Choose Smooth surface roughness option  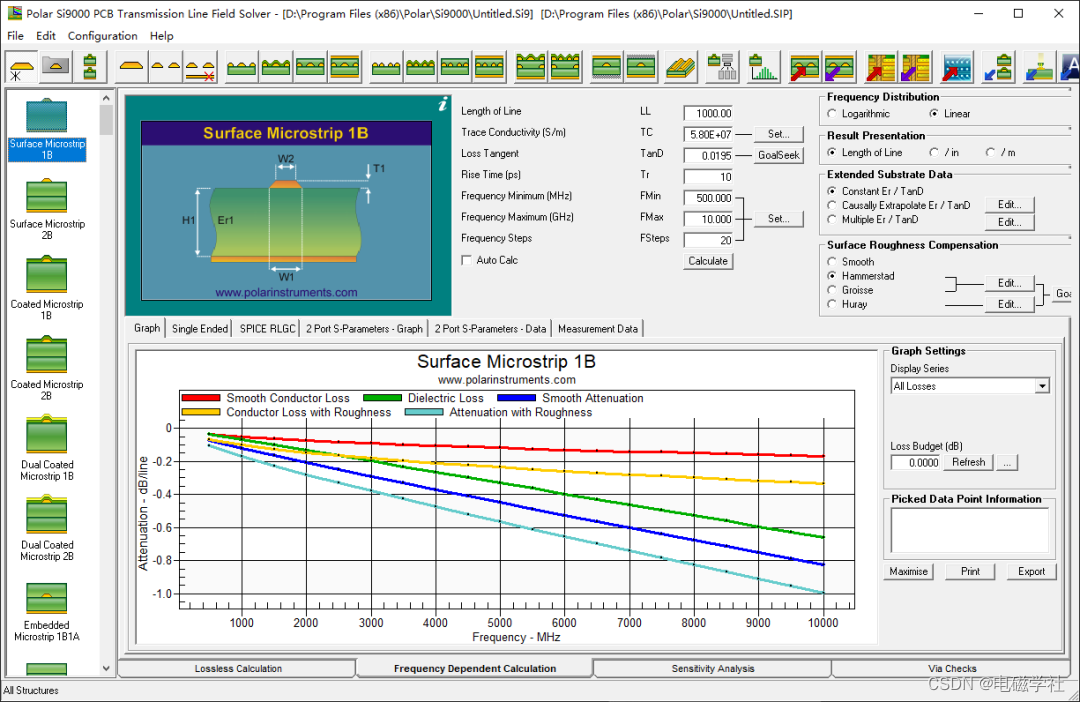pos(832,262)
